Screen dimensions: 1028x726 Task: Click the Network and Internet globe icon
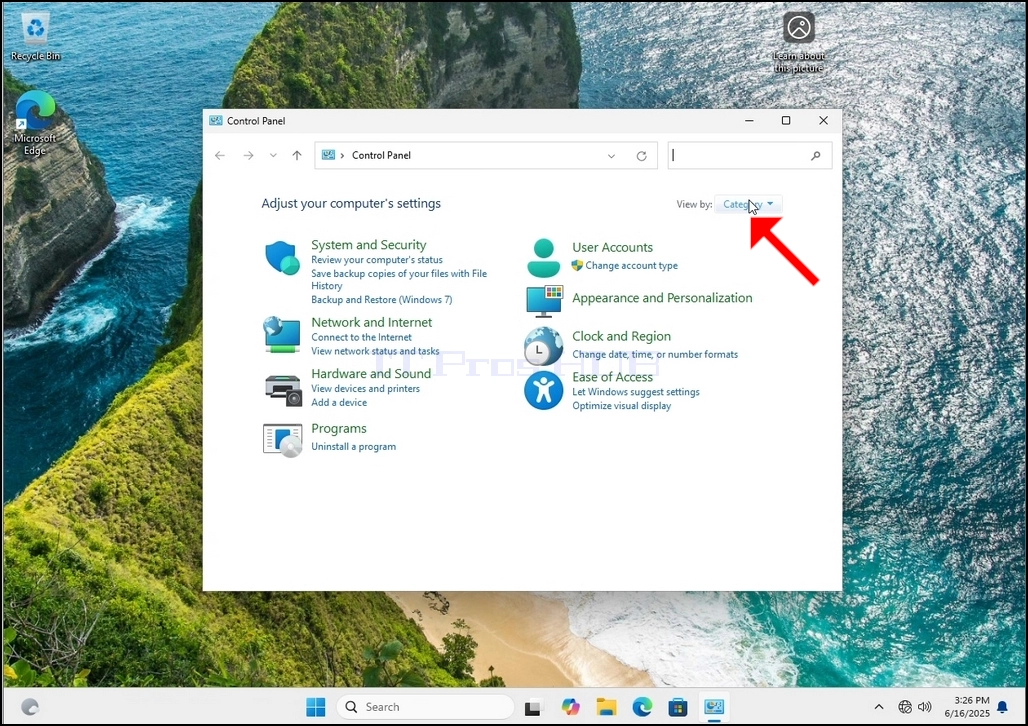click(x=282, y=334)
